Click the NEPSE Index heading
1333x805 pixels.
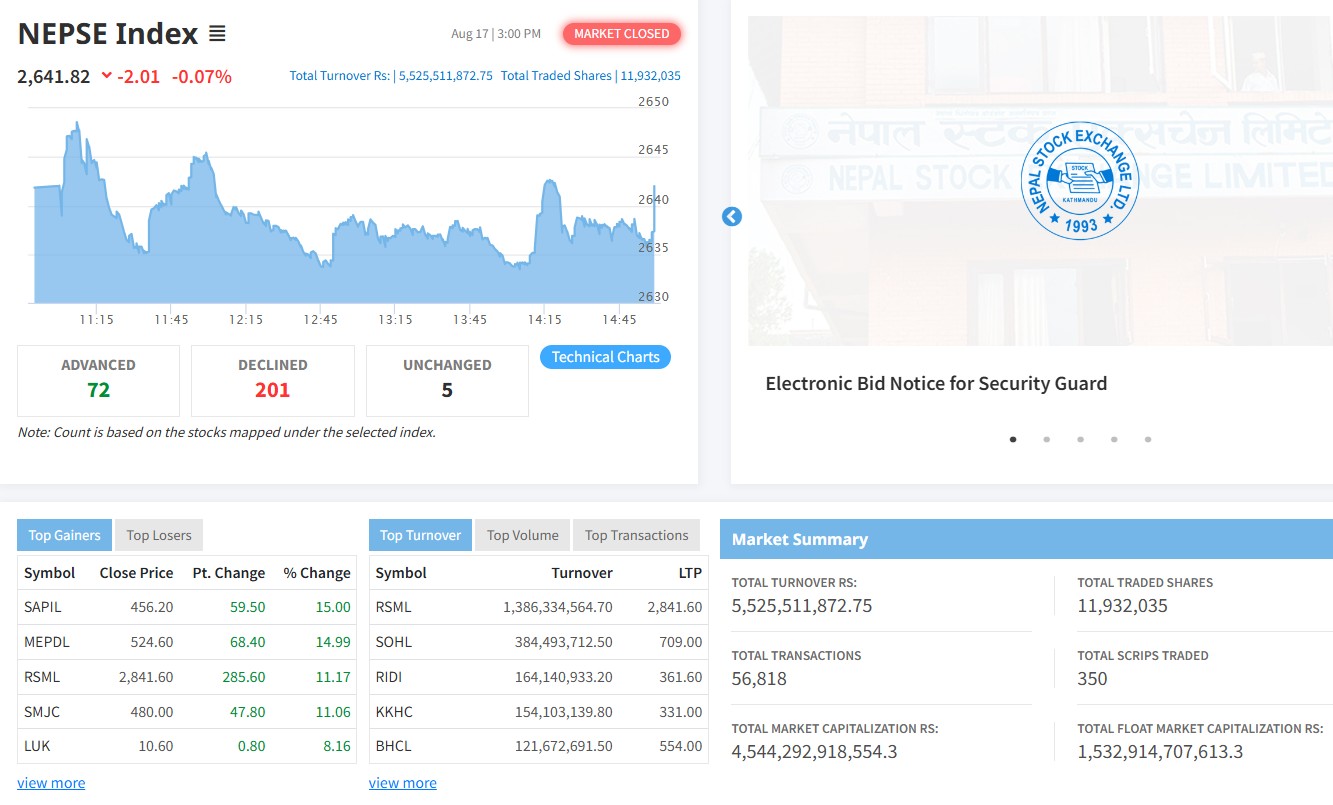[108, 34]
